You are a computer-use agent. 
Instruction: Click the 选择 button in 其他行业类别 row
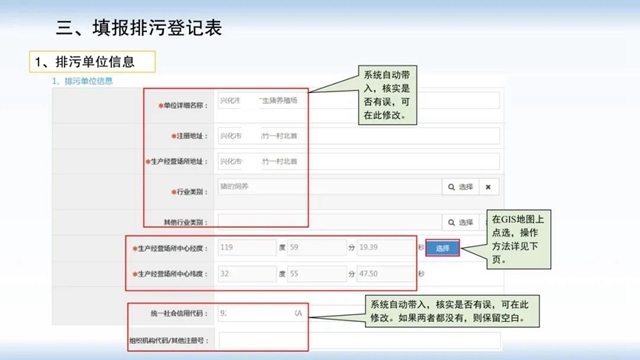click(x=460, y=222)
